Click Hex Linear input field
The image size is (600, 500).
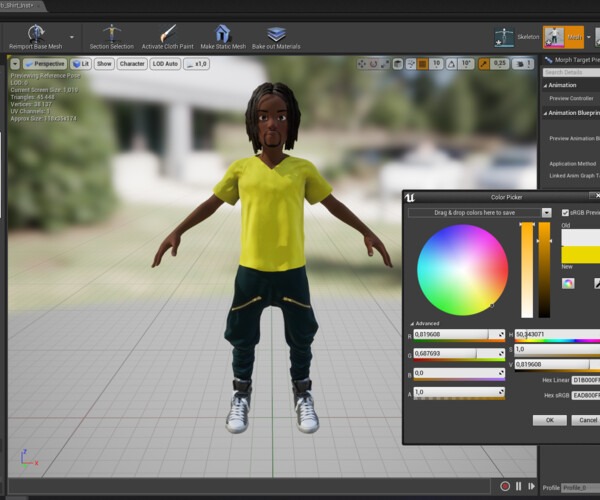point(586,380)
